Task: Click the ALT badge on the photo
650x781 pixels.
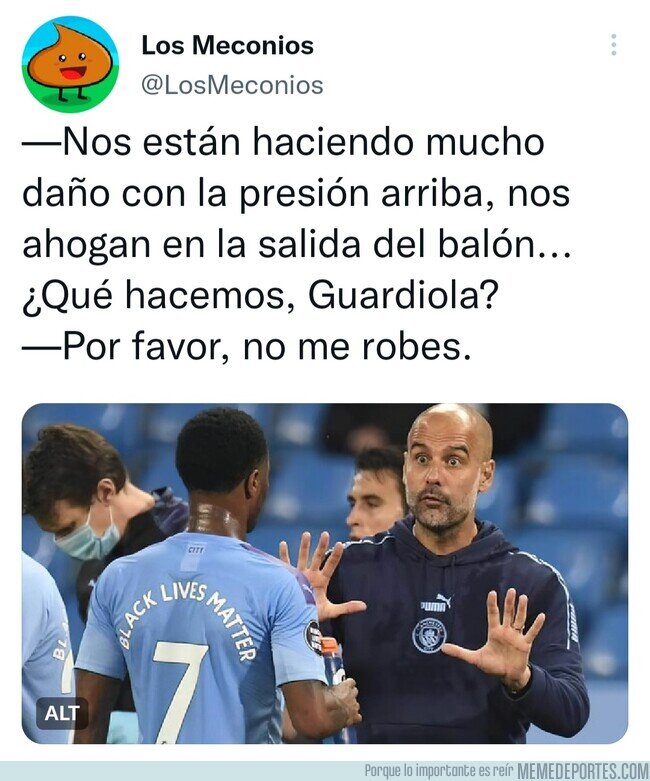Action: coord(62,713)
